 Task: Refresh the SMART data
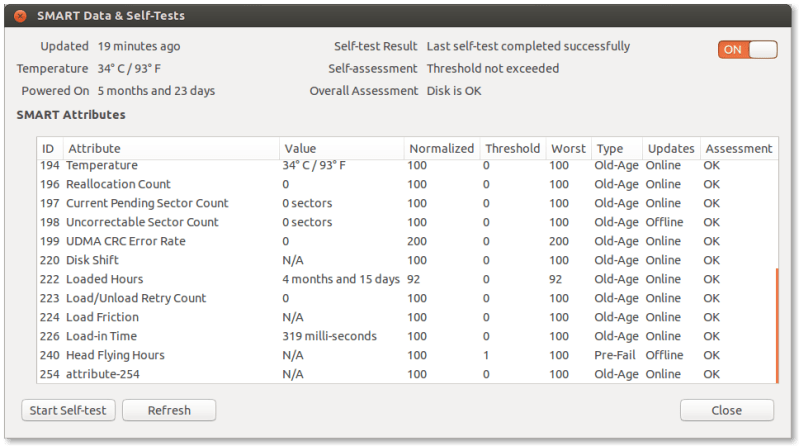pos(169,410)
